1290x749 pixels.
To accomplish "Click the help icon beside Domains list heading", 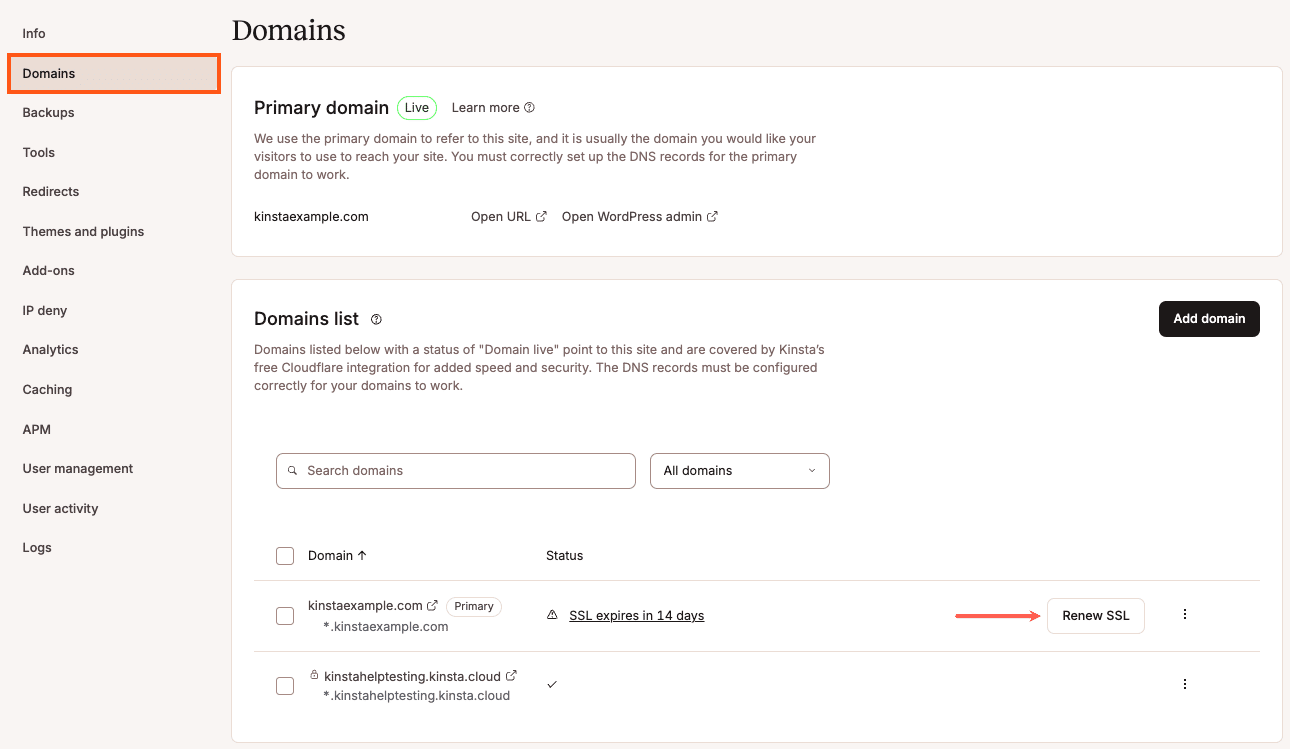I will pos(376,318).
